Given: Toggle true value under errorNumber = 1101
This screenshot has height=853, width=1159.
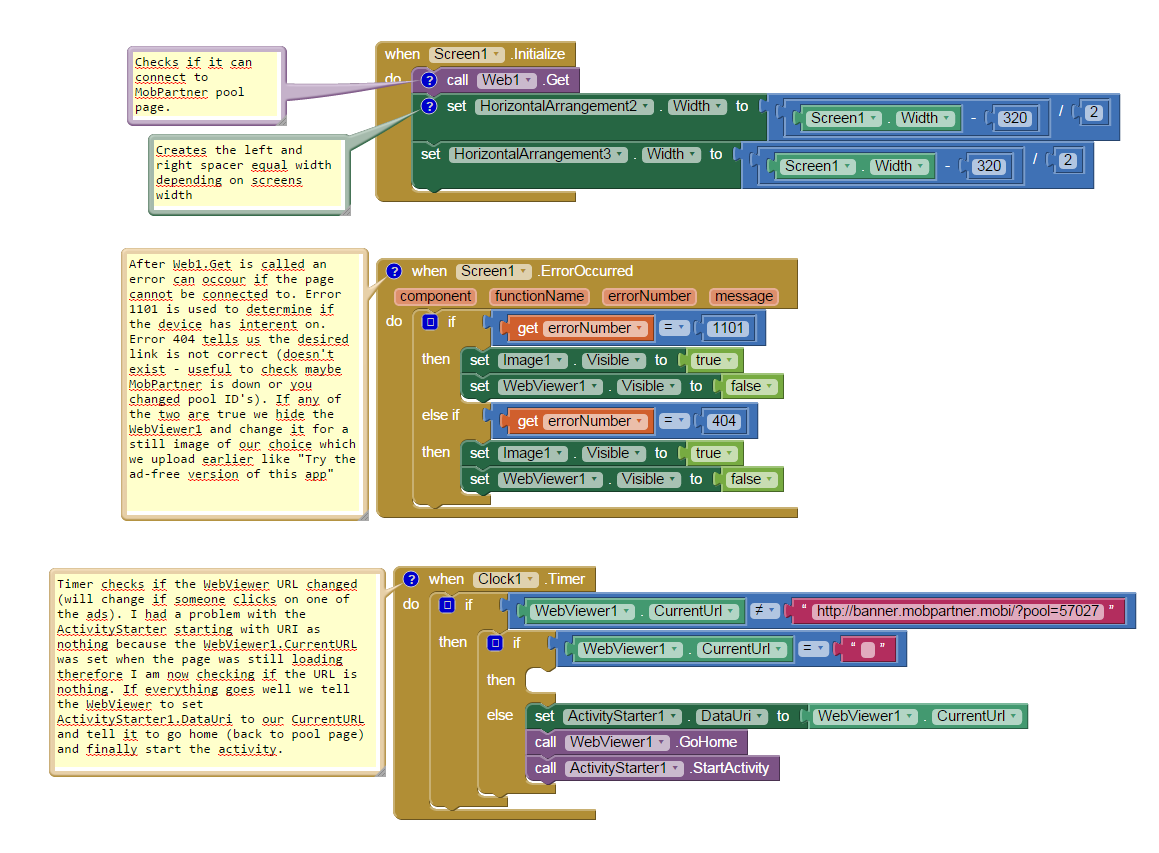Looking at the screenshot, I should (x=714, y=361).
